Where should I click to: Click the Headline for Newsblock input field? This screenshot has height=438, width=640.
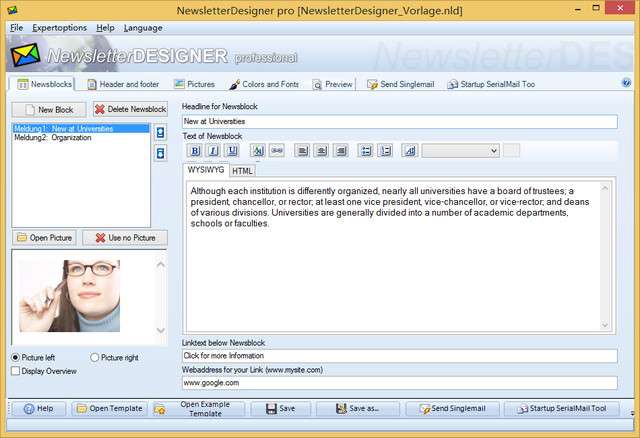coord(400,121)
